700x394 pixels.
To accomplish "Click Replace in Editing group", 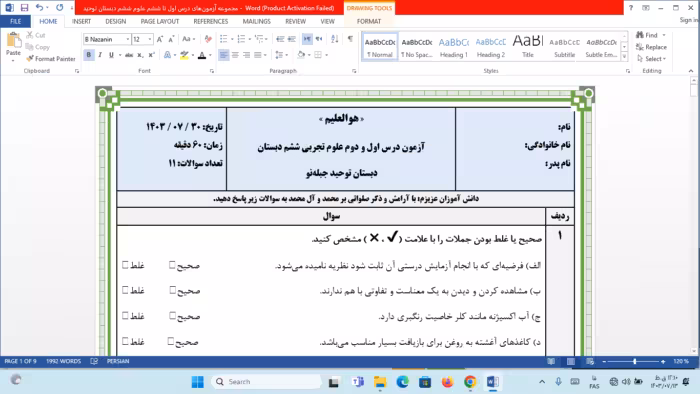I will [x=651, y=47].
